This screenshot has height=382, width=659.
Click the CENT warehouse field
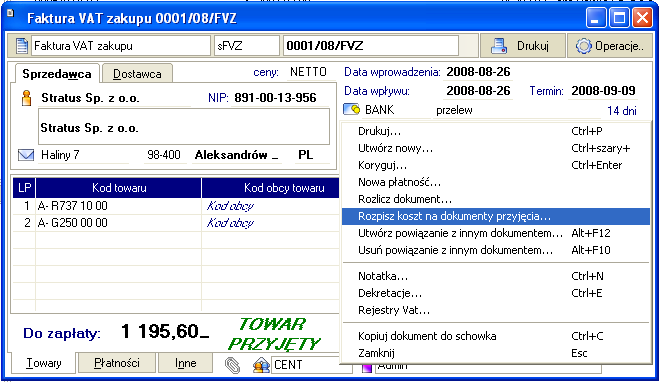tap(311, 365)
